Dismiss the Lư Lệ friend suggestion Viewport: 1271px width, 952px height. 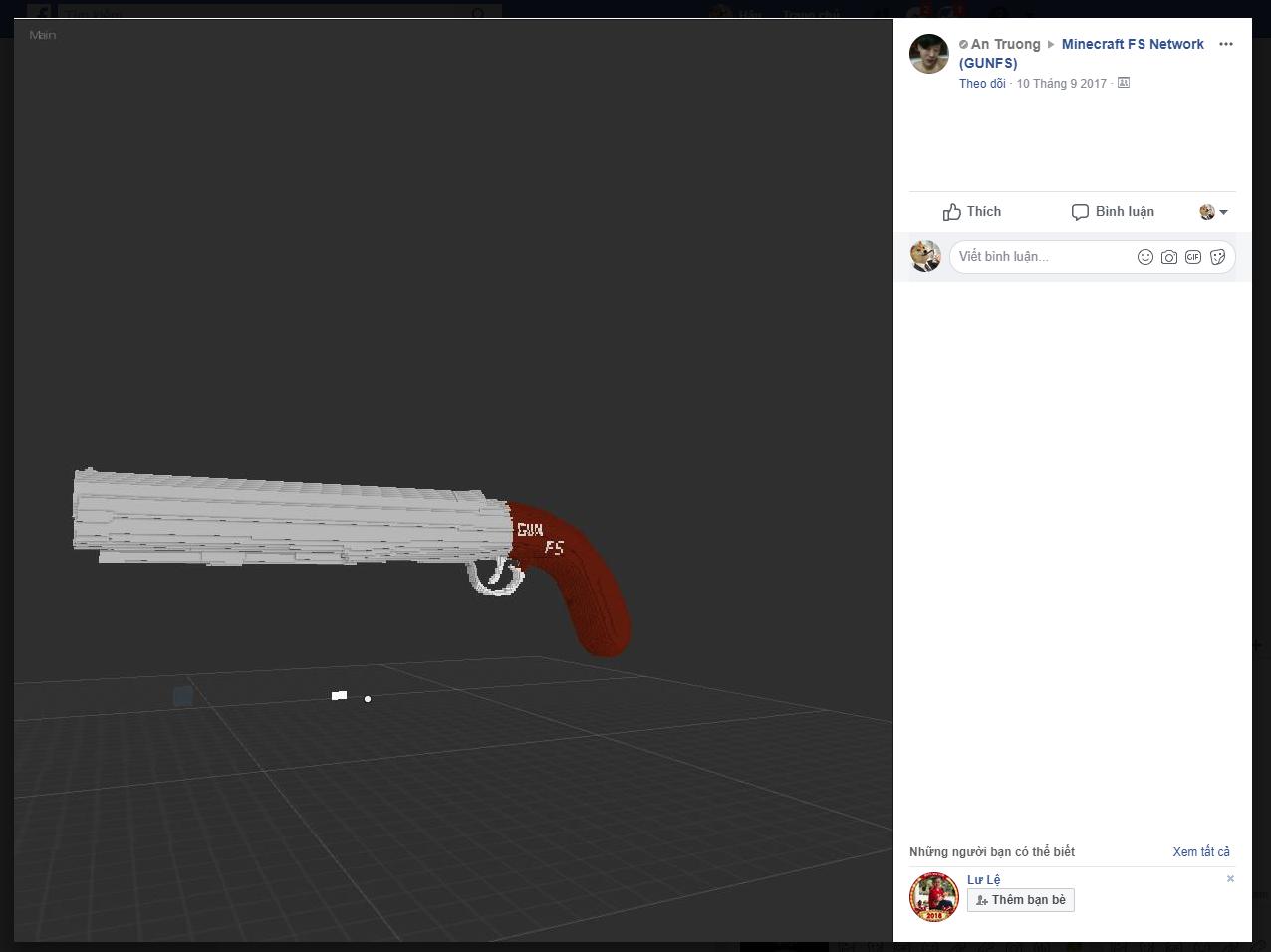tap(1230, 878)
